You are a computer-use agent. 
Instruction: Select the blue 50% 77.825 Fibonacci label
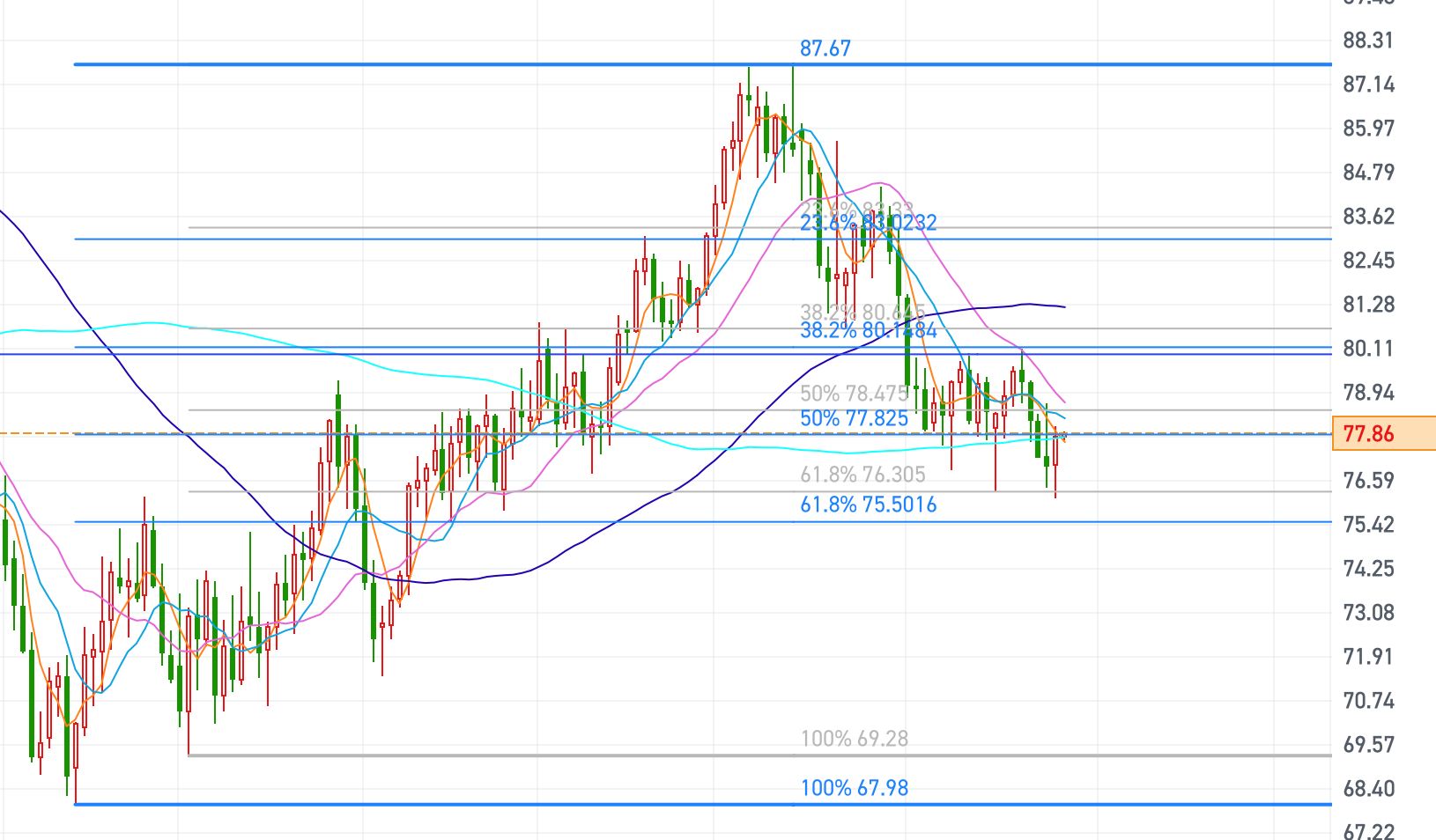tap(854, 418)
